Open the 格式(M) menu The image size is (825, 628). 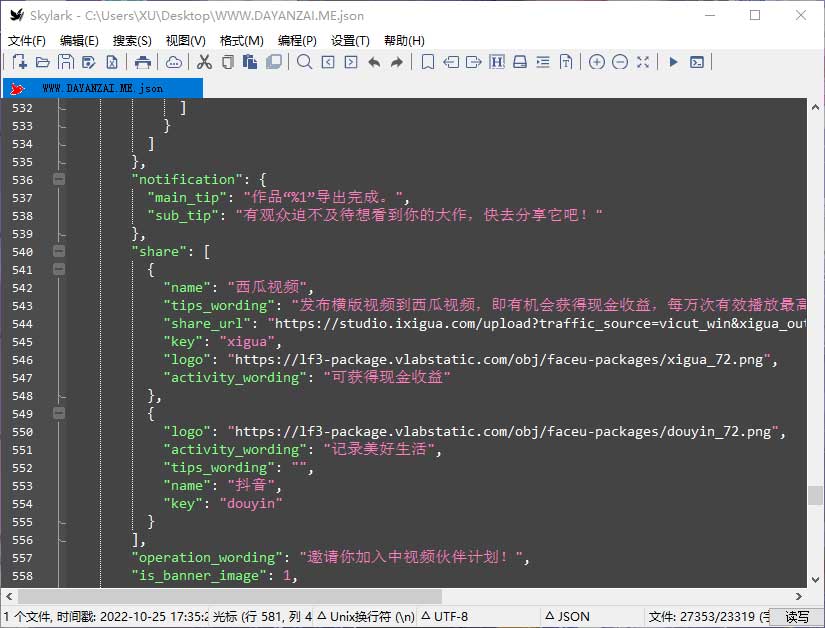point(242,40)
